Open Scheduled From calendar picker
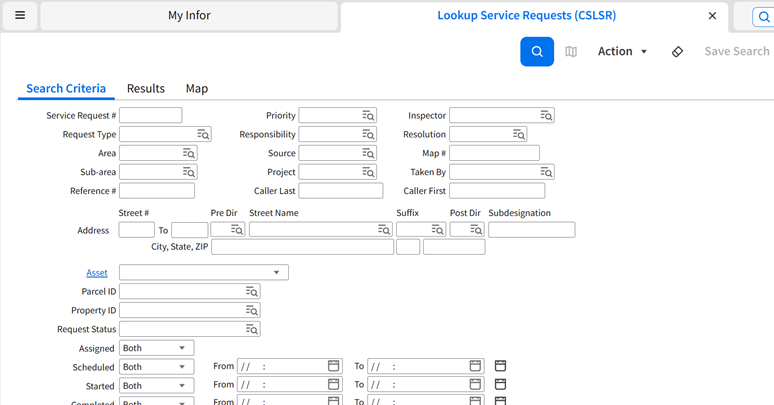The width and height of the screenshot is (774, 405). coord(334,366)
